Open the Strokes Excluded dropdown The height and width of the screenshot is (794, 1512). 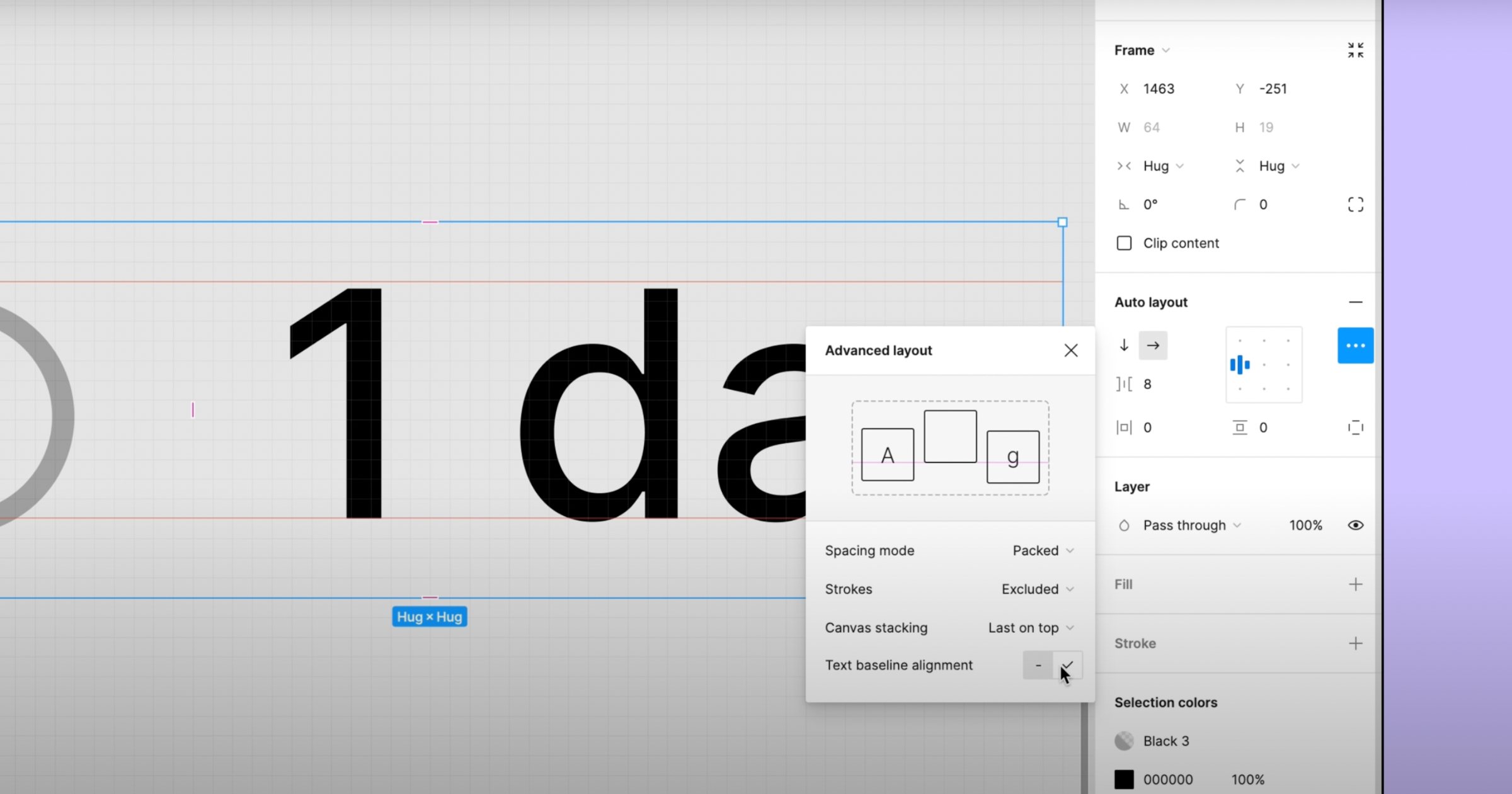(1038, 589)
